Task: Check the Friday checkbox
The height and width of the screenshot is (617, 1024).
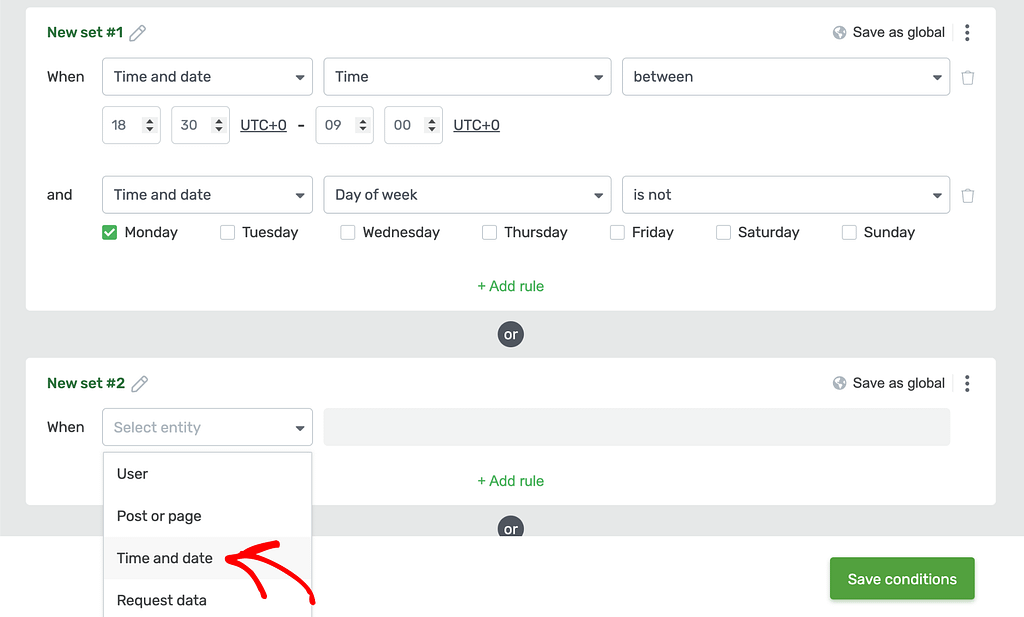Action: tap(617, 232)
